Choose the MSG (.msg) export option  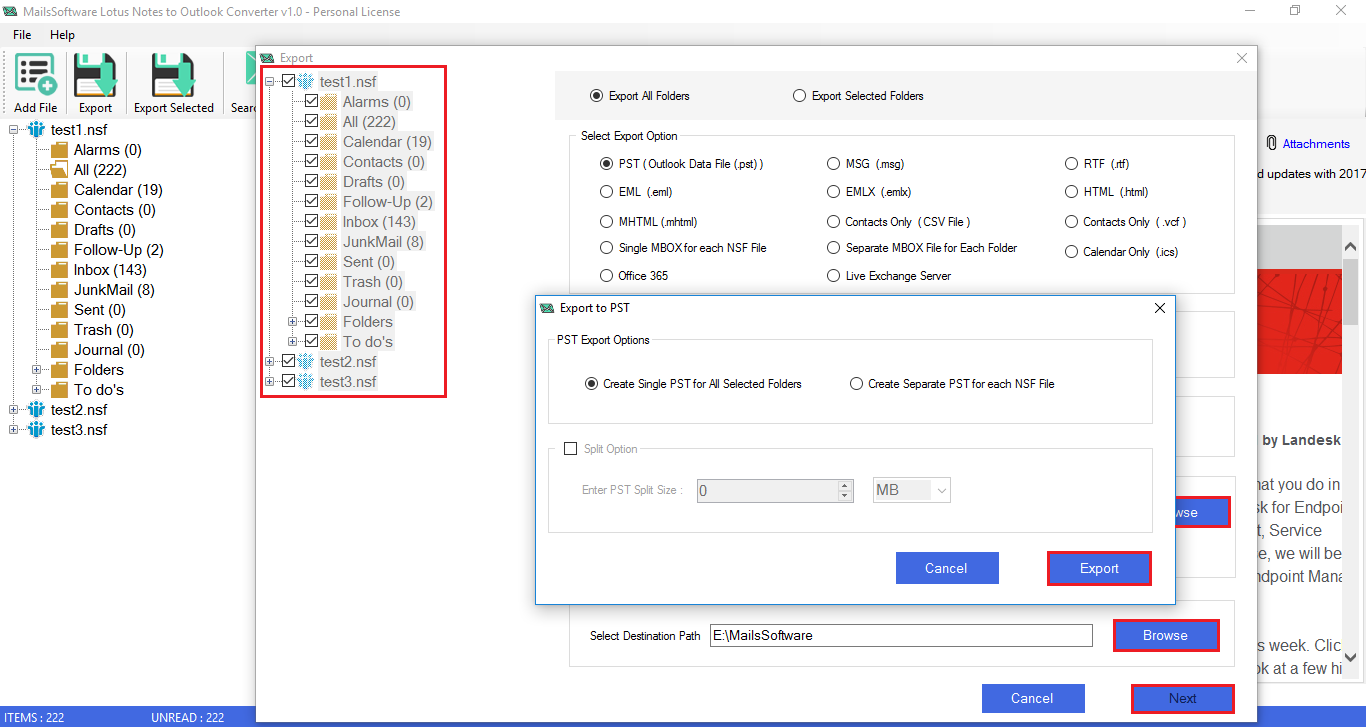pos(834,164)
